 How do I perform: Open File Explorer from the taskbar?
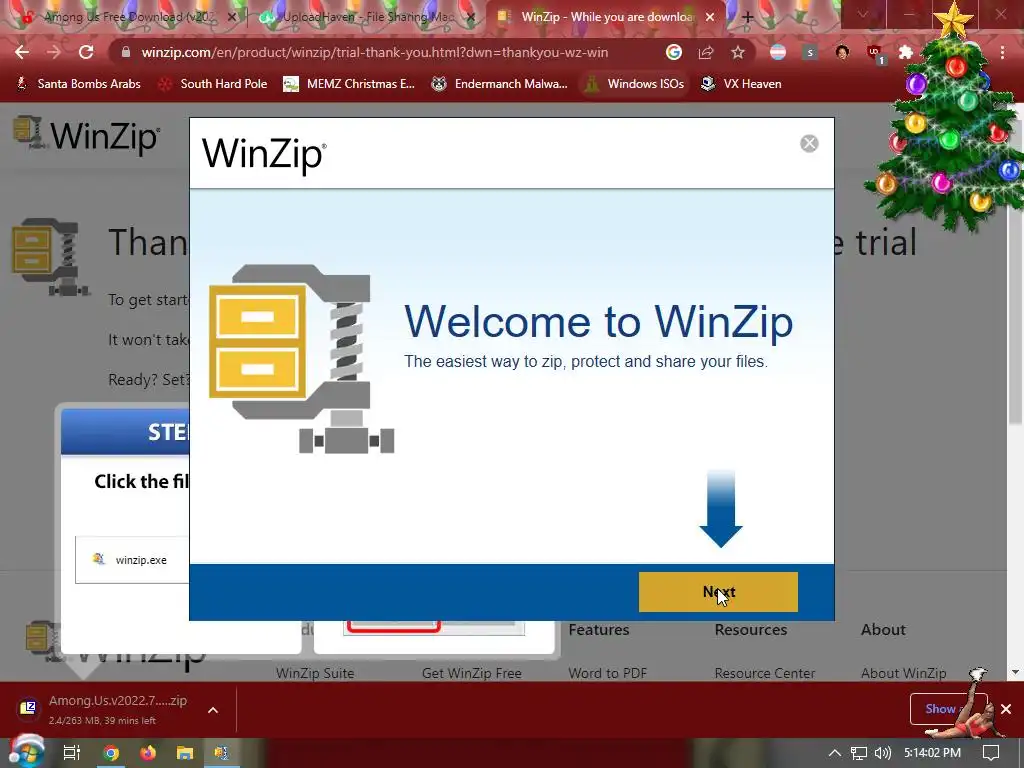click(x=185, y=753)
